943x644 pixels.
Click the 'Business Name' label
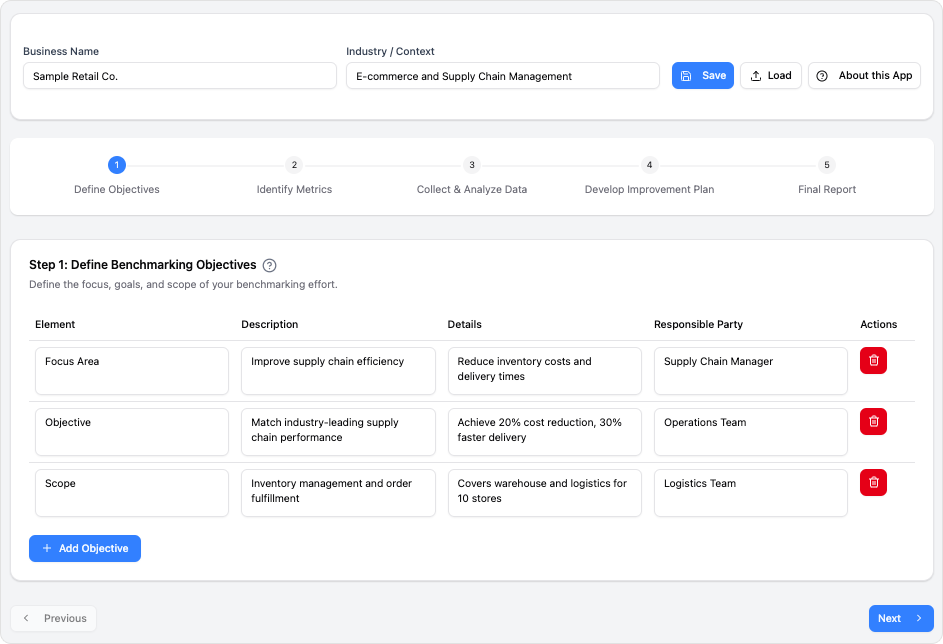pos(61,51)
